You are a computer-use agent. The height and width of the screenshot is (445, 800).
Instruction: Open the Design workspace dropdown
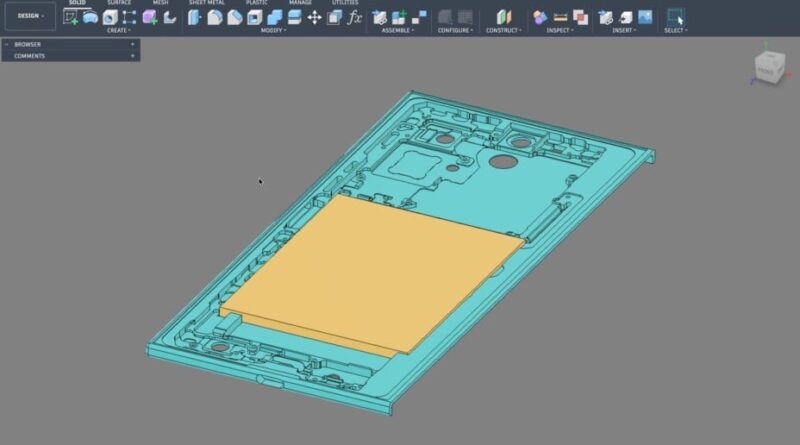pyautogui.click(x=29, y=16)
